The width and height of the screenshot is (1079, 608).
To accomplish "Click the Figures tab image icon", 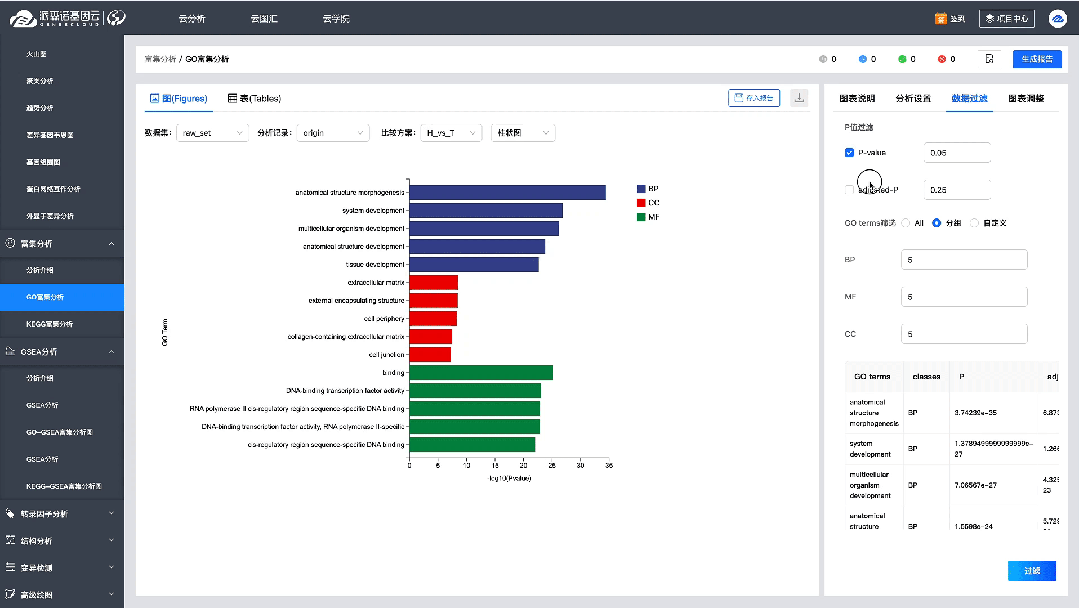I will tap(154, 98).
